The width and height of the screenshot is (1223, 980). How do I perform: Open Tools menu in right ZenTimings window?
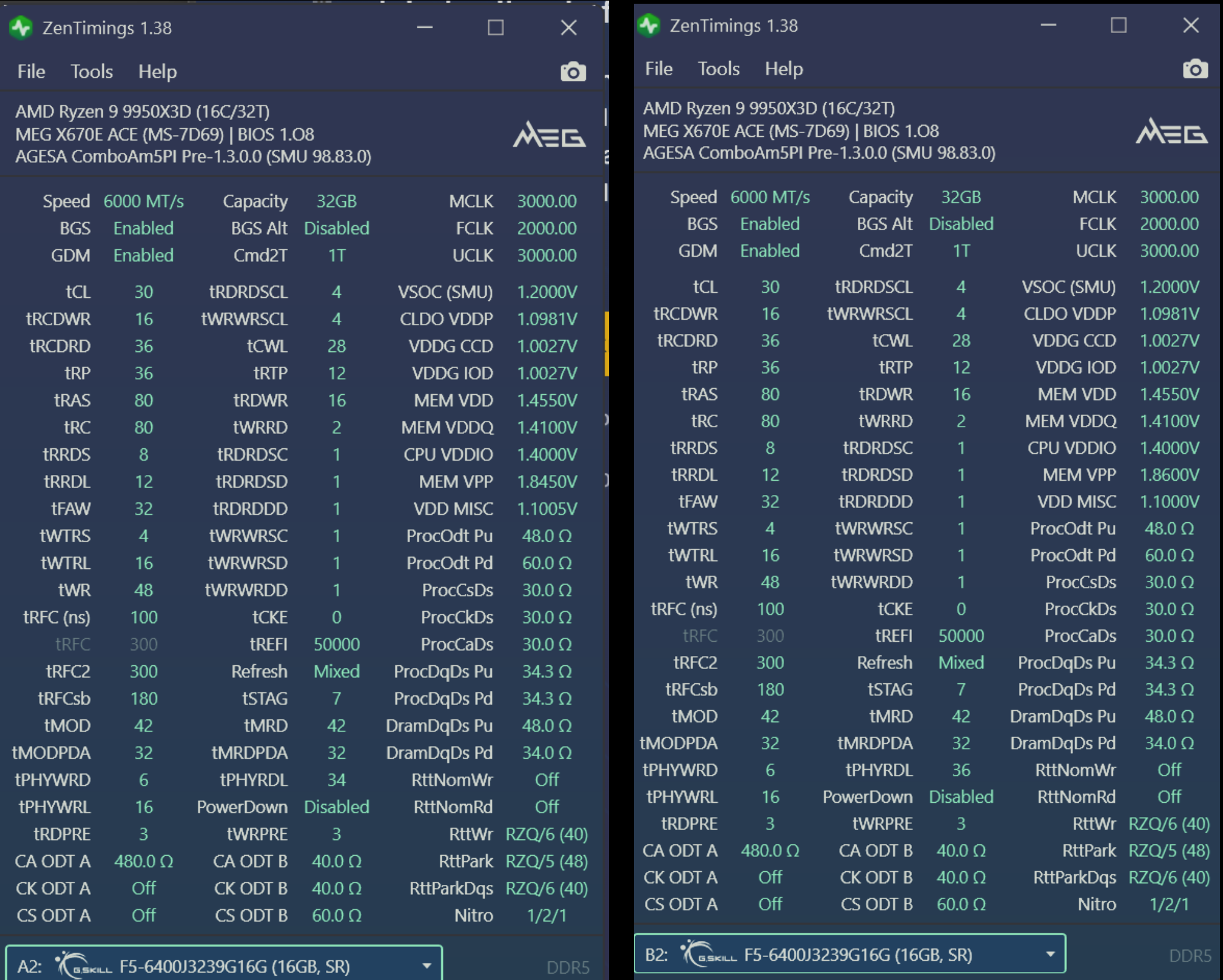(x=718, y=68)
